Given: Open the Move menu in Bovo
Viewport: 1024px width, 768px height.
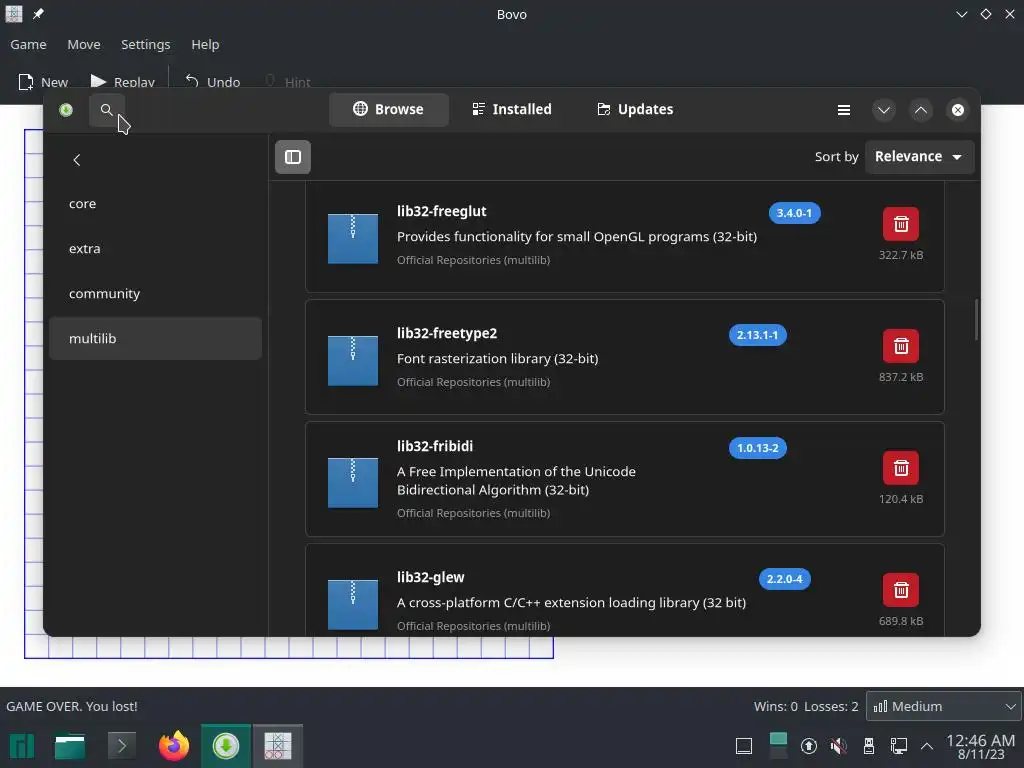Looking at the screenshot, I should click(84, 44).
